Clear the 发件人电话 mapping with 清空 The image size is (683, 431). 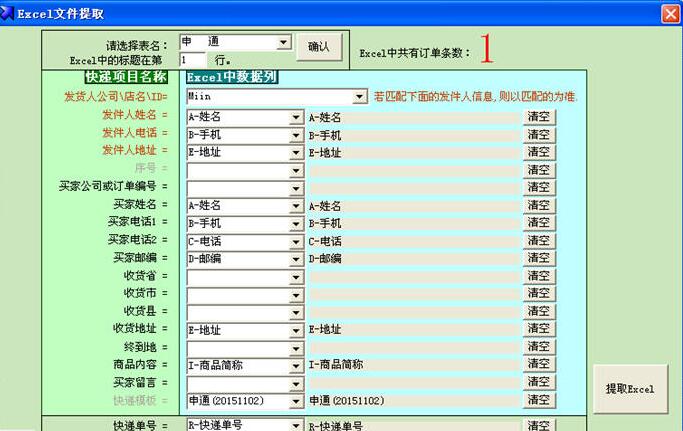pyautogui.click(x=539, y=135)
